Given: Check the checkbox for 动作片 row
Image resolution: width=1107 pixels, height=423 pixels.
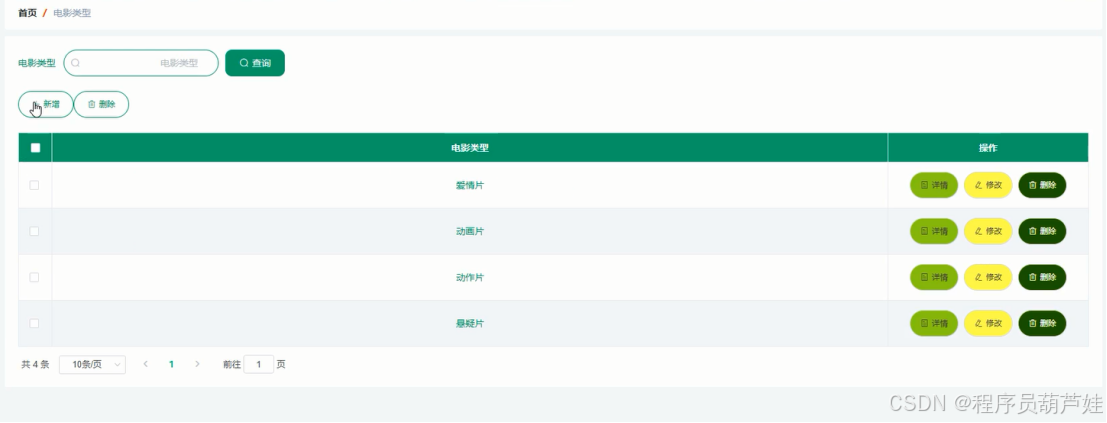Looking at the screenshot, I should pyautogui.click(x=34, y=277).
